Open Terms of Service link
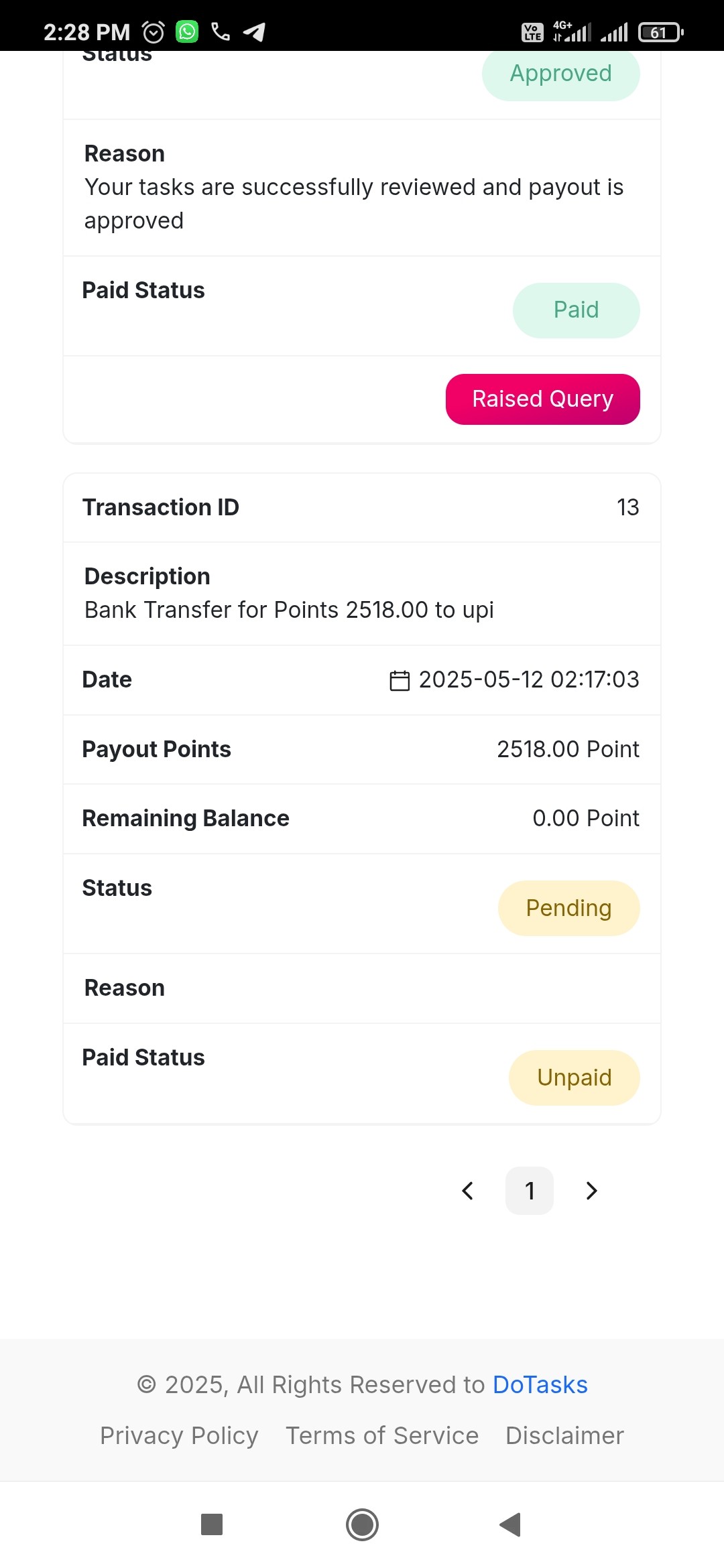Screen dimensions: 724x1568 click(x=382, y=1435)
